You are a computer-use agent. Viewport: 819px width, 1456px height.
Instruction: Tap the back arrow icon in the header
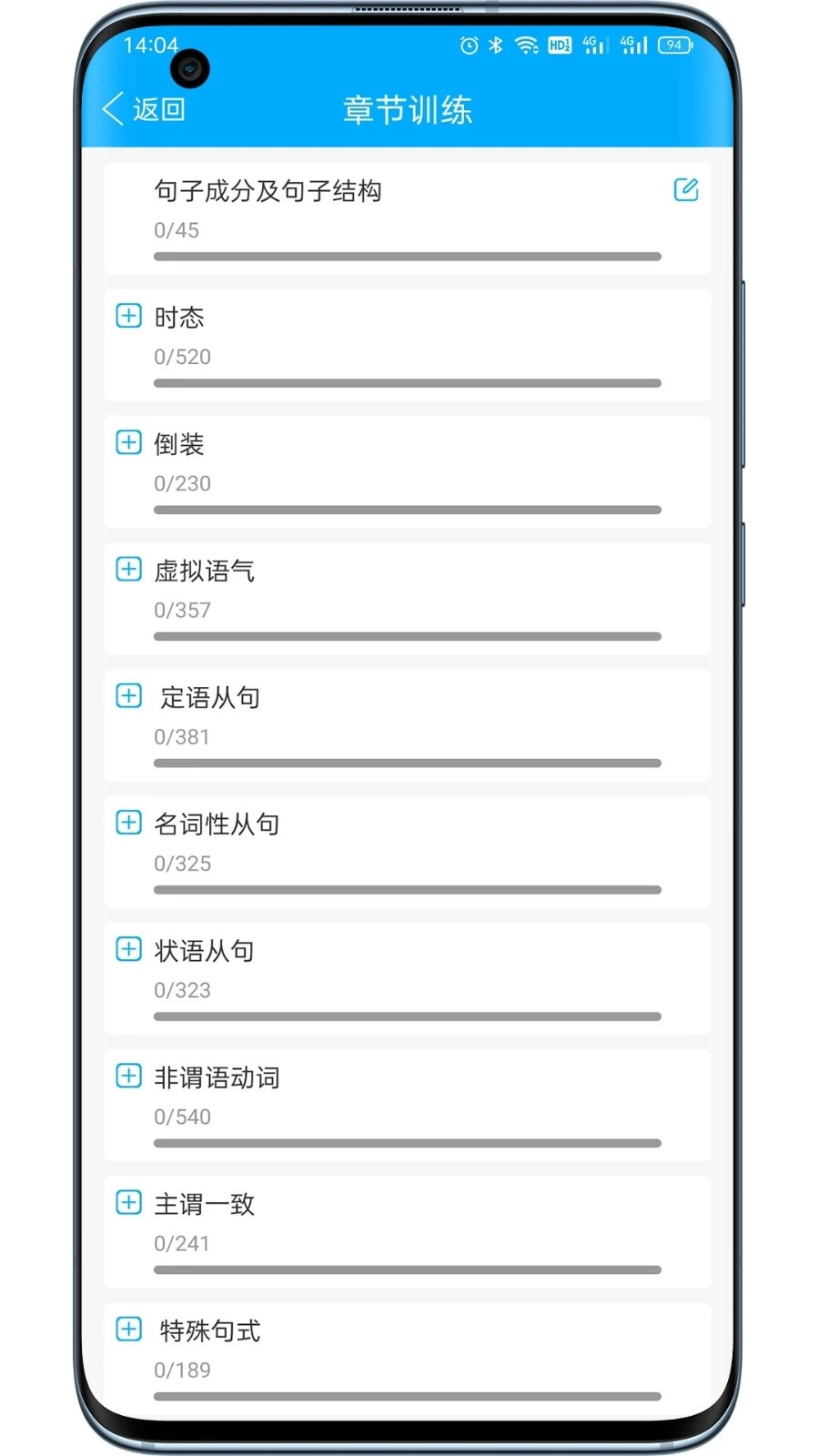coord(111,107)
